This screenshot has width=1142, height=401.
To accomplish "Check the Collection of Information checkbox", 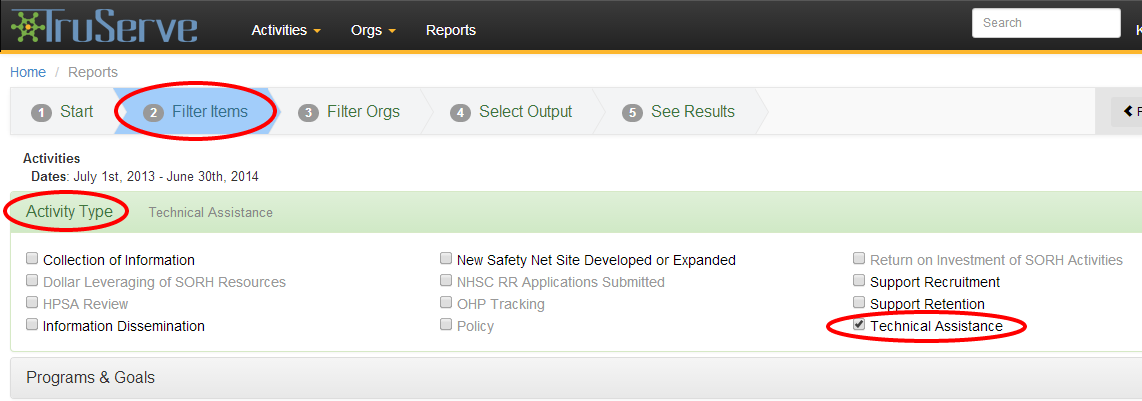I will tap(32, 258).
